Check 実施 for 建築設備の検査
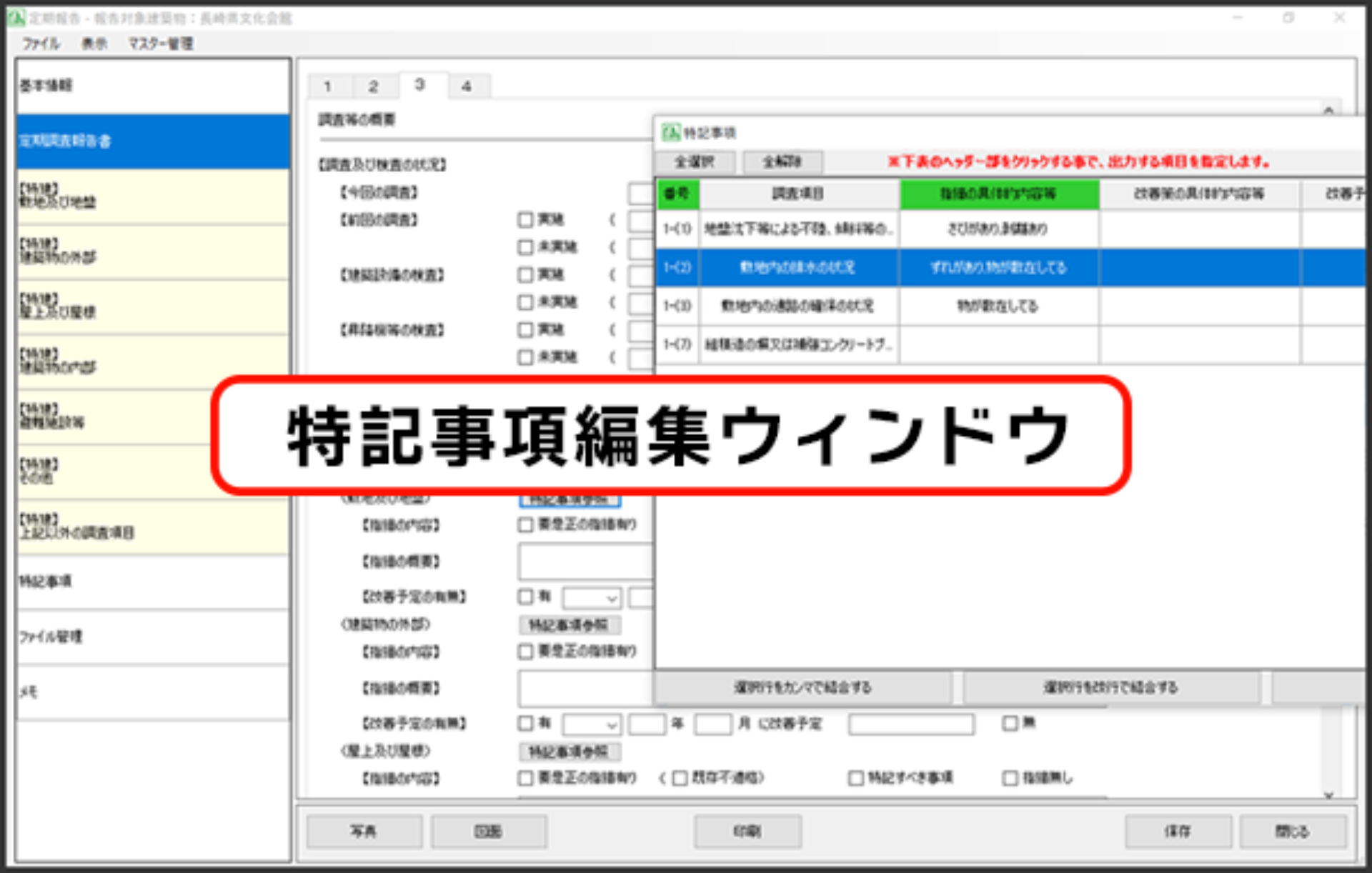1372x873 pixels. [x=525, y=274]
